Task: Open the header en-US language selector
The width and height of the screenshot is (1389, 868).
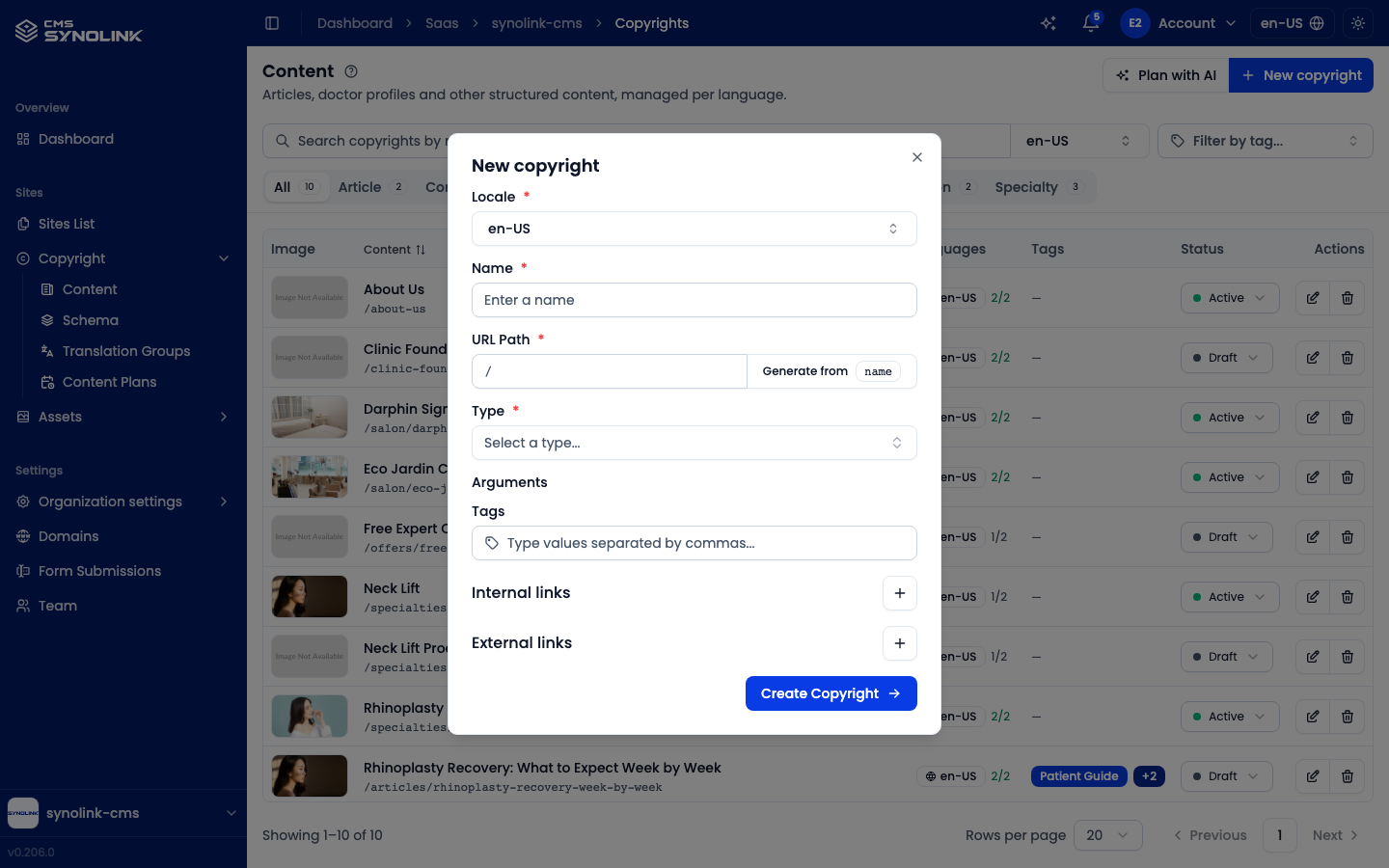Action: coord(1293,23)
